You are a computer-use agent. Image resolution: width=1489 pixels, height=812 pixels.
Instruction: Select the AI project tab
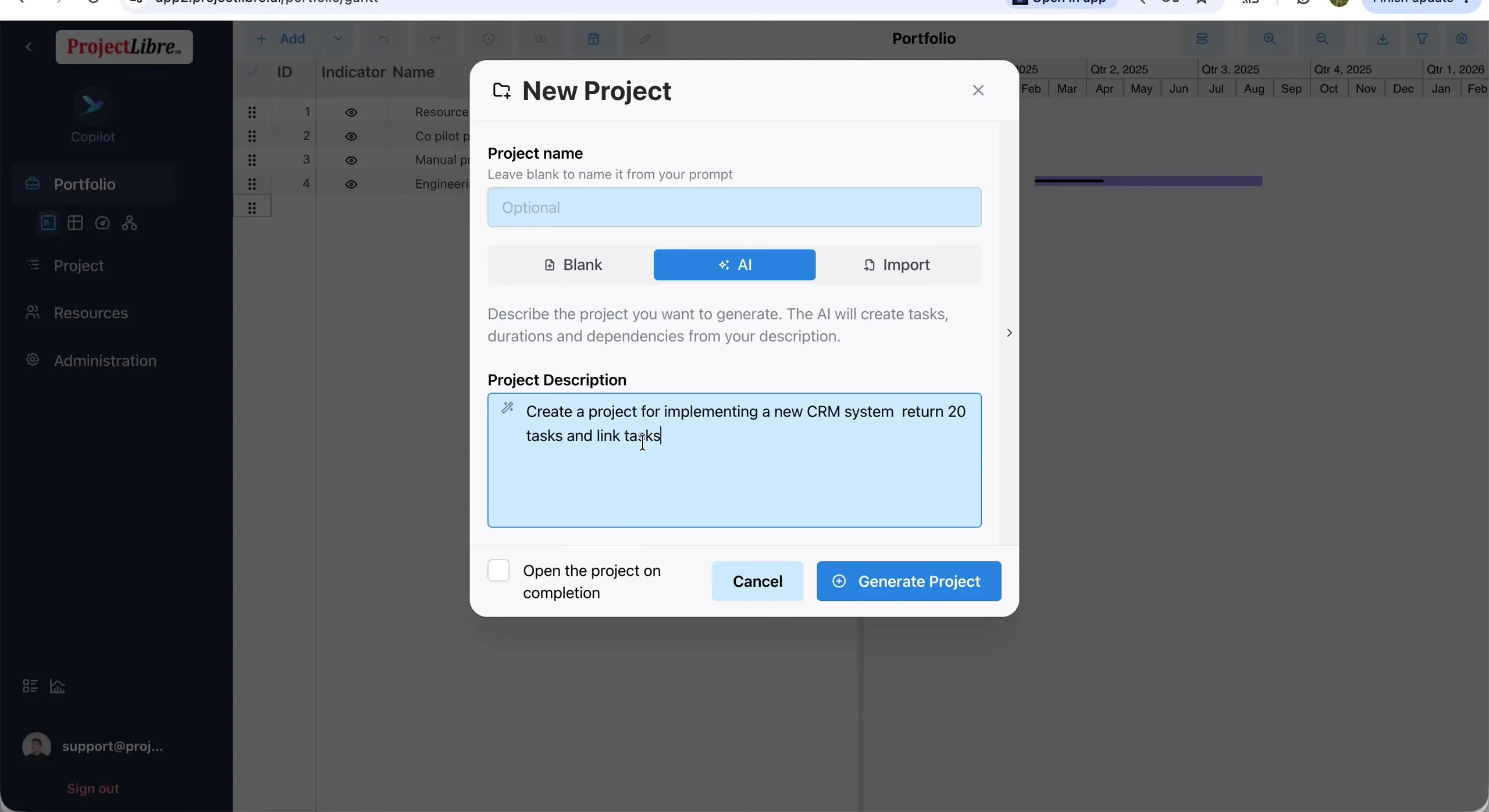pos(735,265)
